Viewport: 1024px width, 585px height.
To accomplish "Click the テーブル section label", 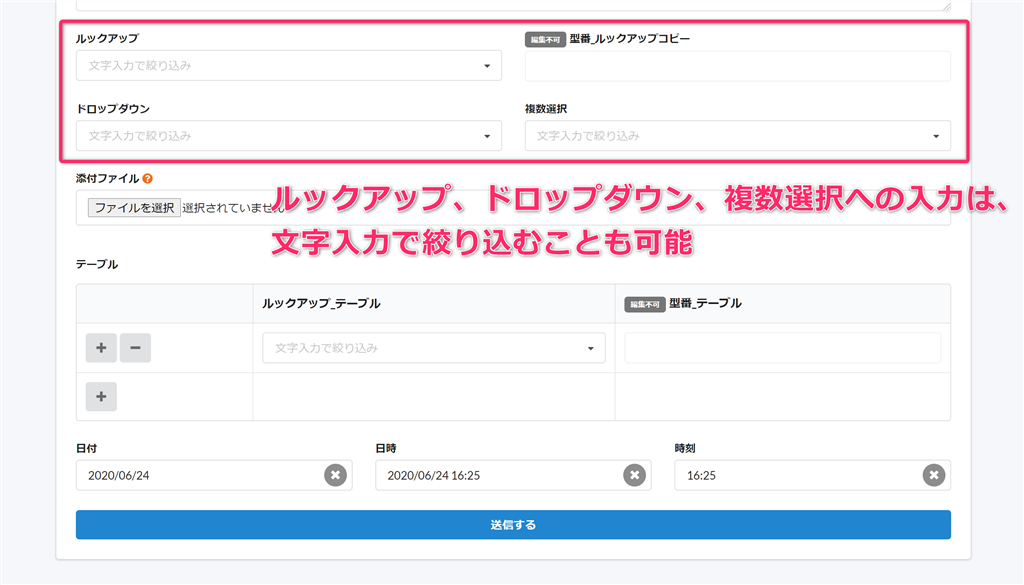I will click(97, 264).
